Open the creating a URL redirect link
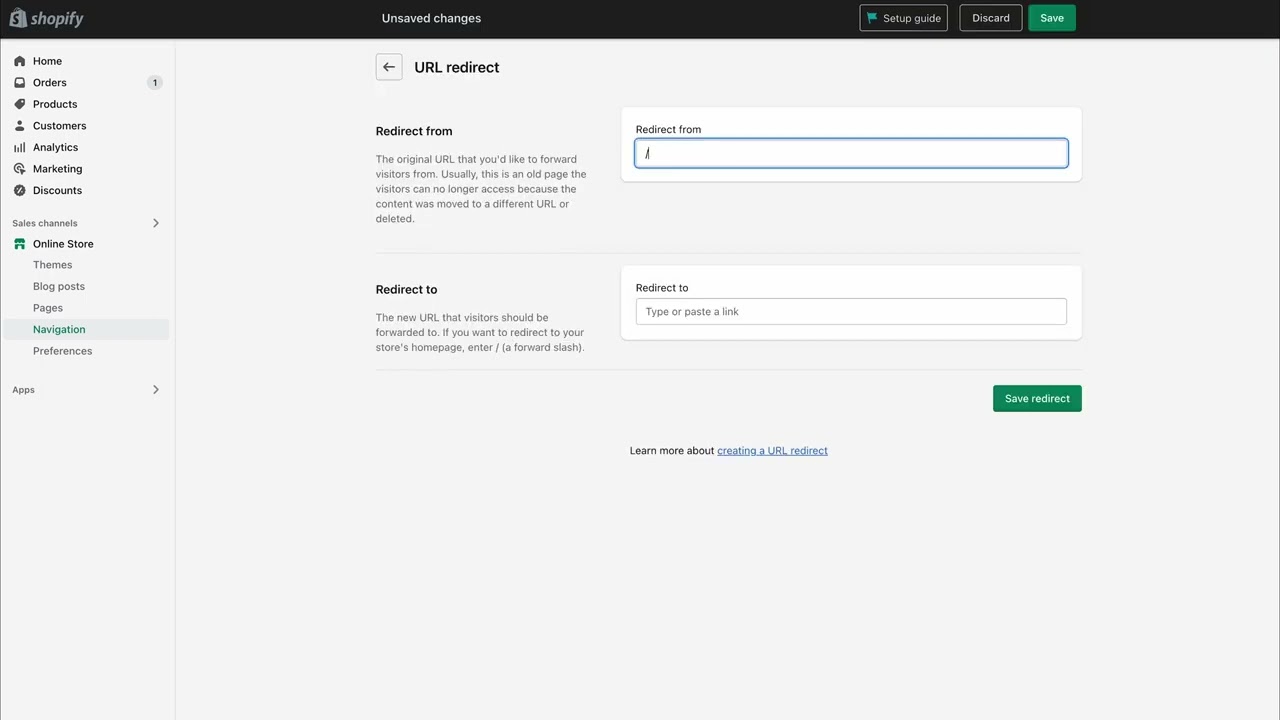This screenshot has width=1280, height=720. [x=772, y=451]
